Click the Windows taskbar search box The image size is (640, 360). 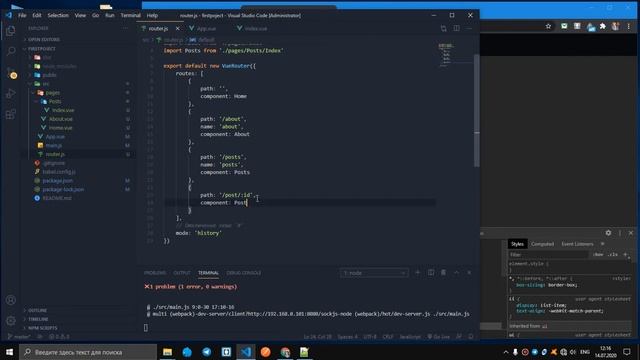click(88, 352)
